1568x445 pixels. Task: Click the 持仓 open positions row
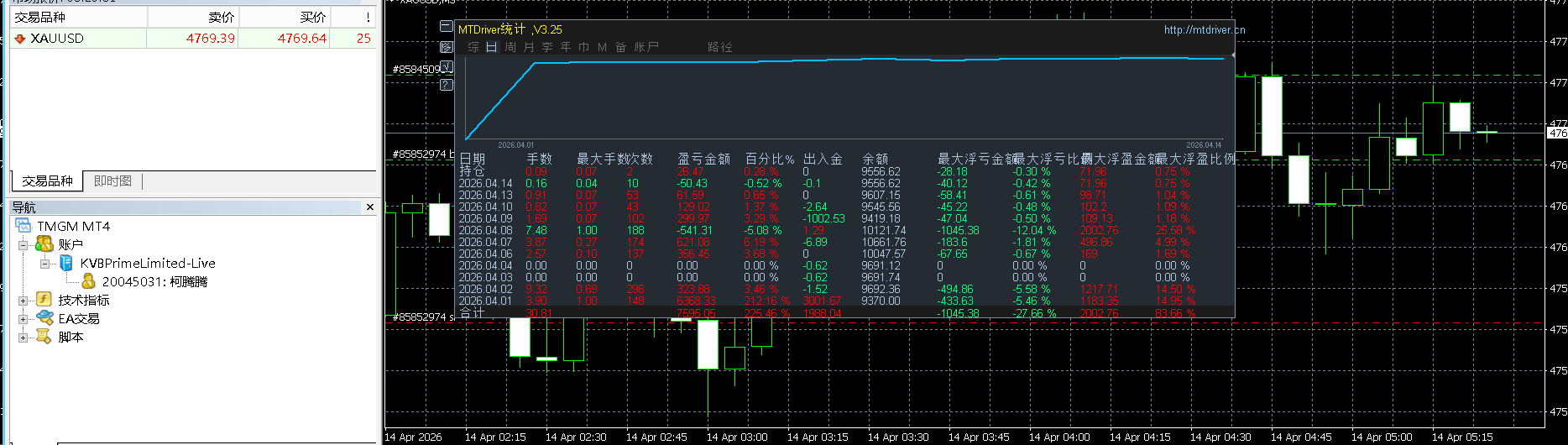pos(846,171)
